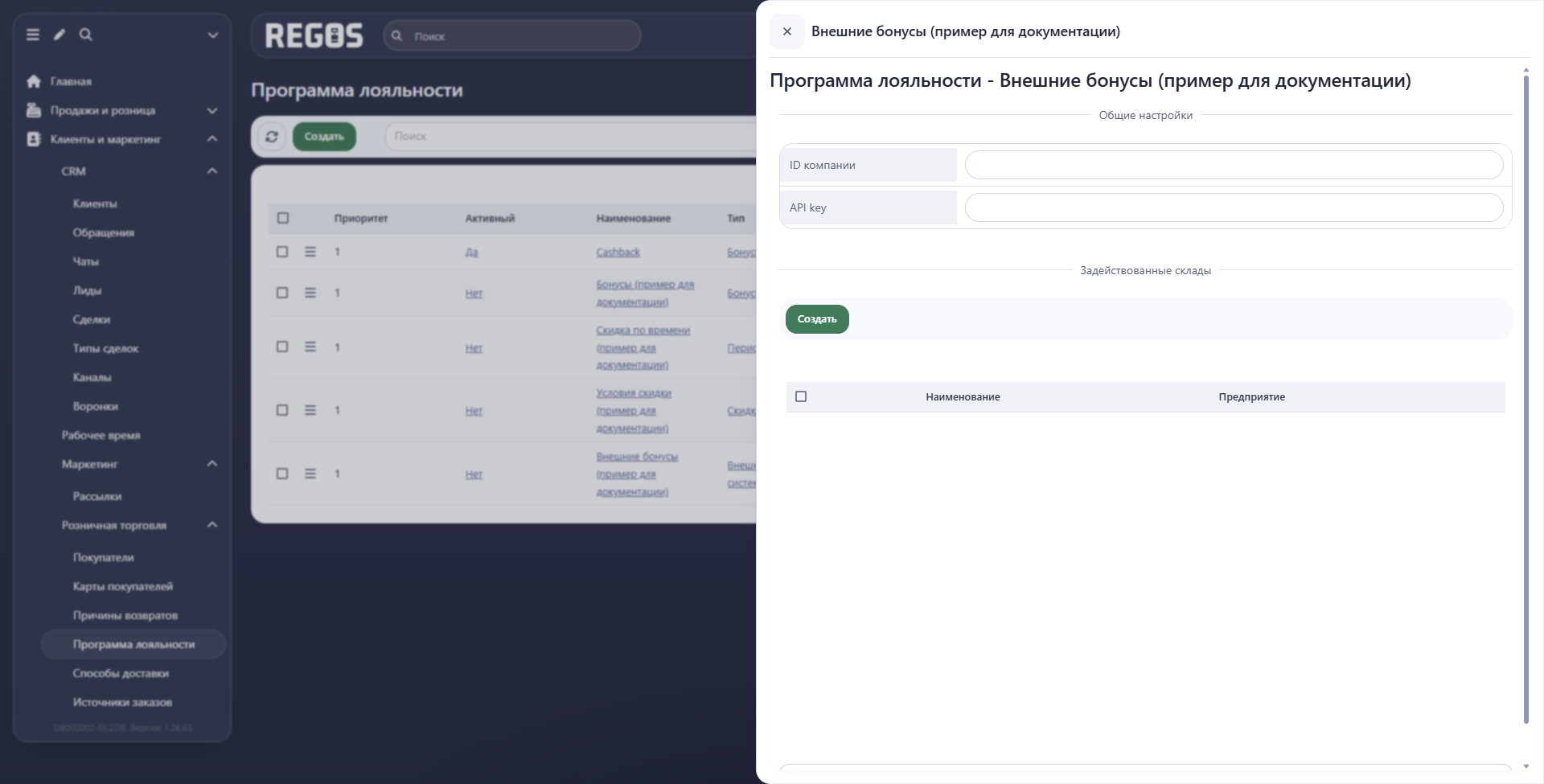Check the Бонусы (пример) row checkbox
1544x784 pixels.
[x=282, y=293]
